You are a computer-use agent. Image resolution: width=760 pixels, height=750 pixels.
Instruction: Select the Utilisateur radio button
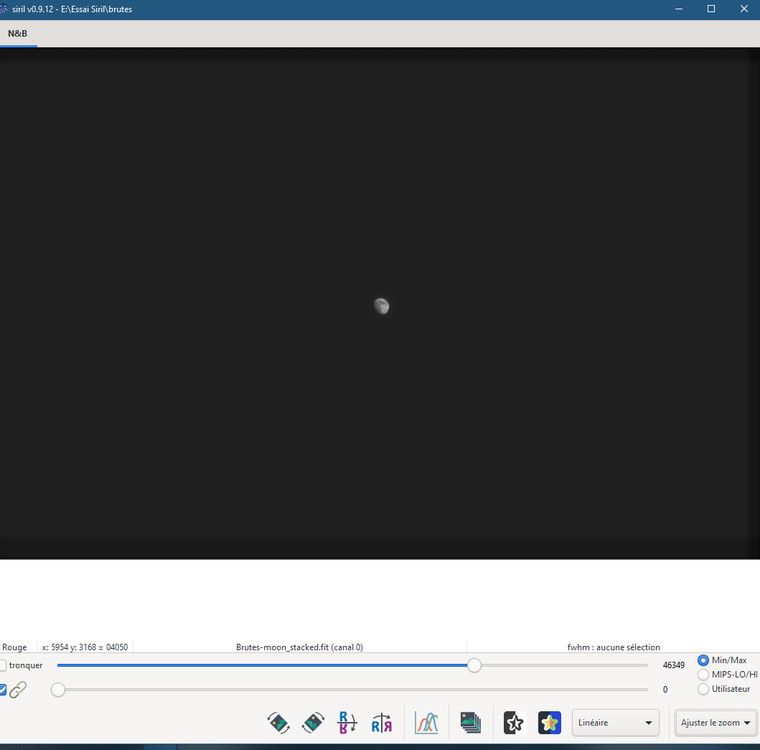coord(703,689)
